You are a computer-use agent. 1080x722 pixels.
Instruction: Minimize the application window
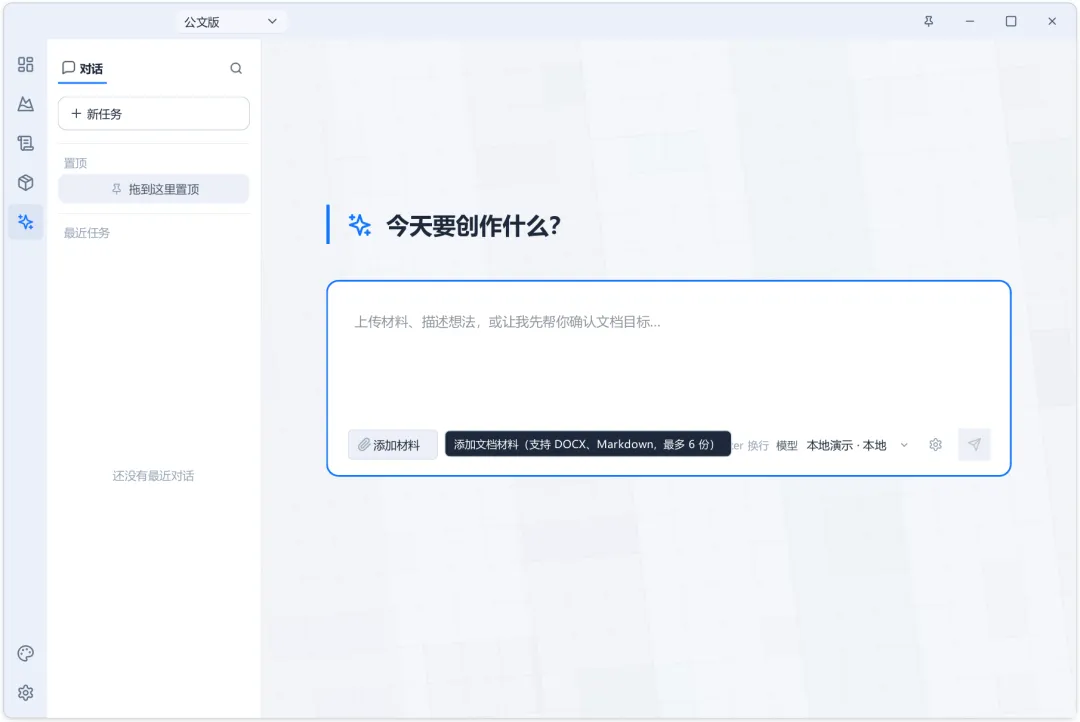(970, 21)
